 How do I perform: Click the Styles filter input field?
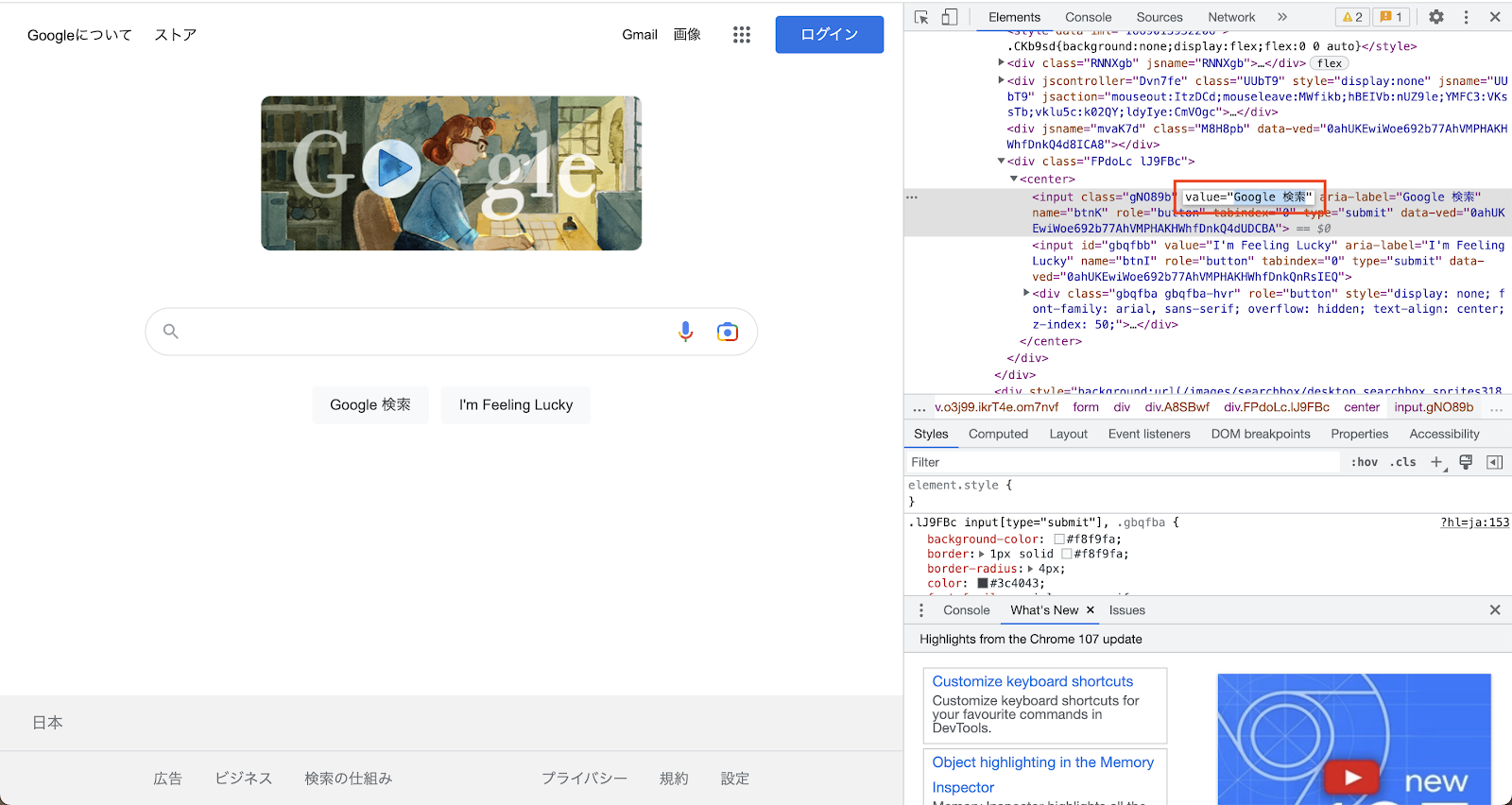(1122, 462)
